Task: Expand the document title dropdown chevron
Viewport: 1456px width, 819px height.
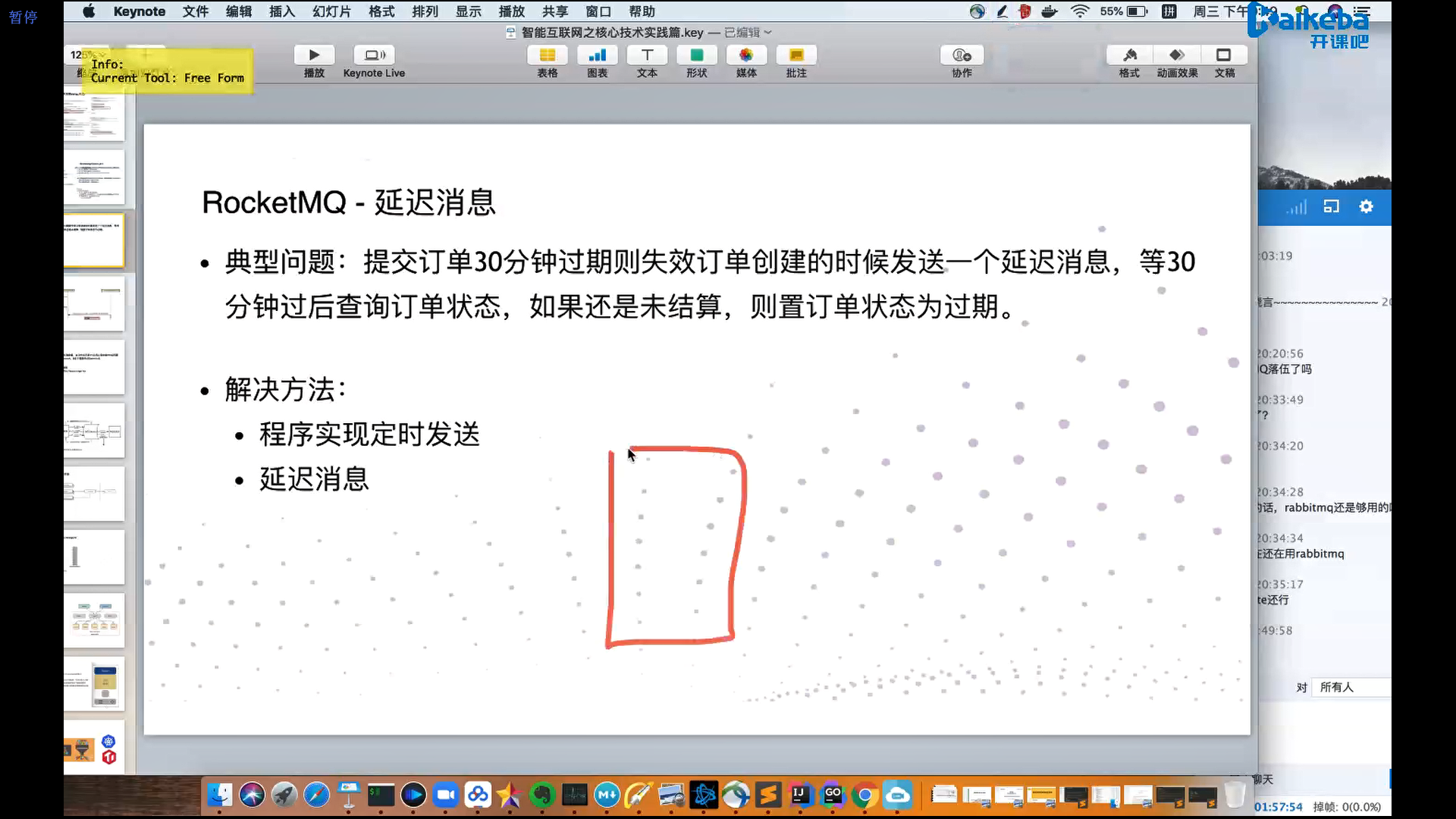Action: click(768, 33)
